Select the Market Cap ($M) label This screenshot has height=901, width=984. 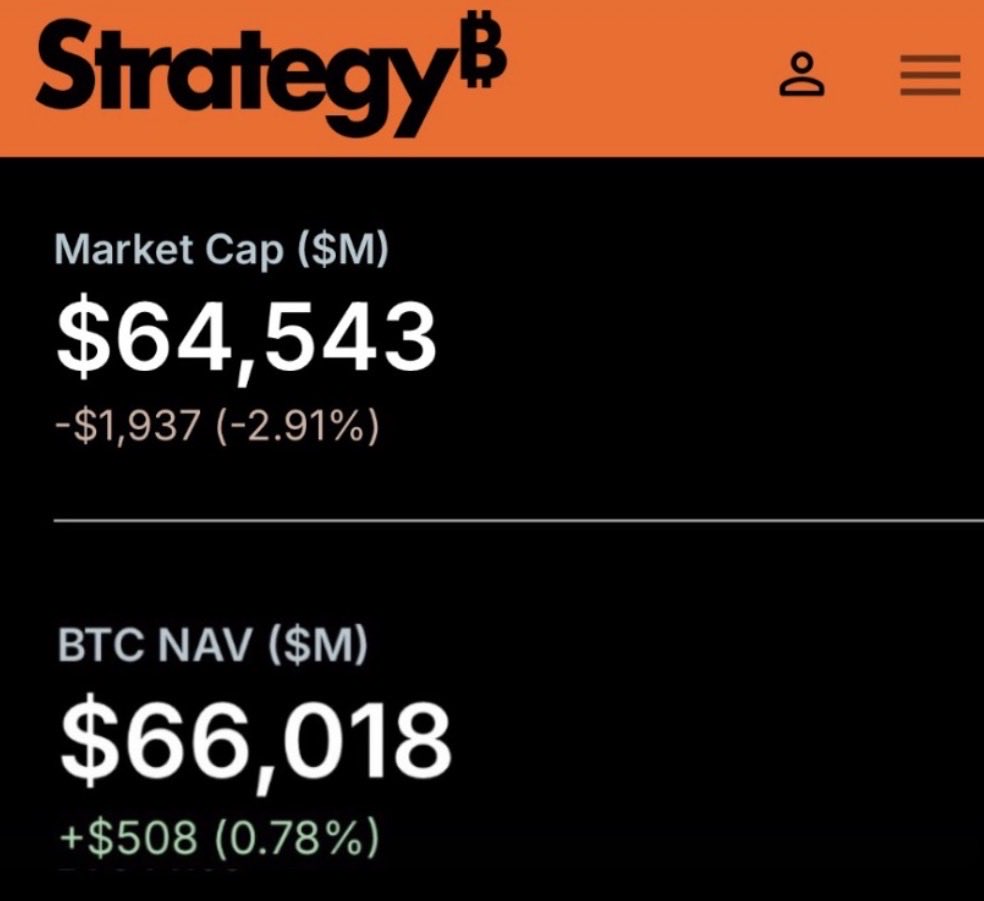pos(220,249)
